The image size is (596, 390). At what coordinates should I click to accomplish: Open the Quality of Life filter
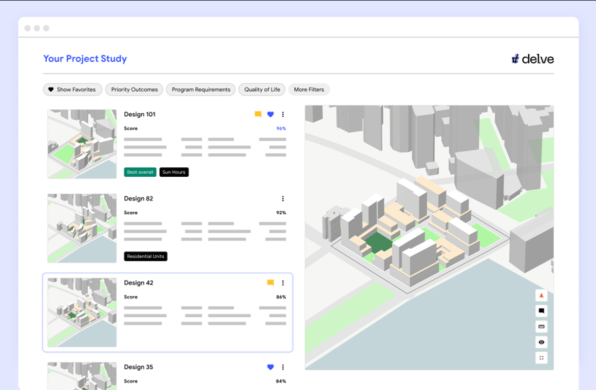262,89
